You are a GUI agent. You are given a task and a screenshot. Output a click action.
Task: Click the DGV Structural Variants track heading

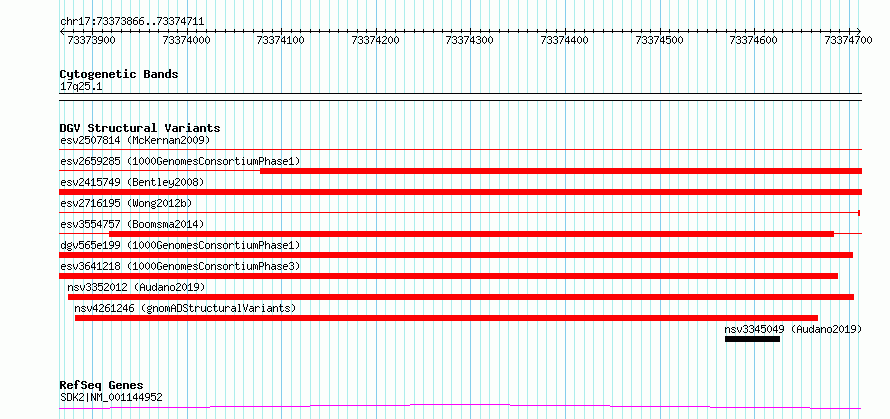click(x=140, y=128)
